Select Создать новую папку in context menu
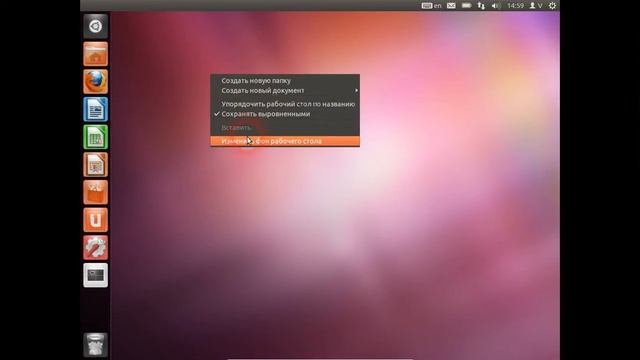The width and height of the screenshot is (640, 360). click(285, 81)
